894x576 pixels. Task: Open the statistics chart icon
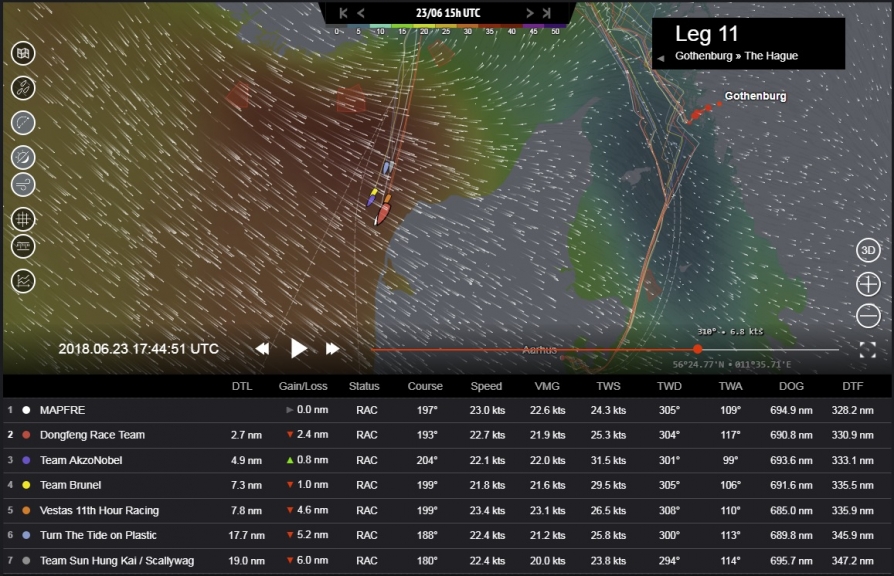coord(23,281)
